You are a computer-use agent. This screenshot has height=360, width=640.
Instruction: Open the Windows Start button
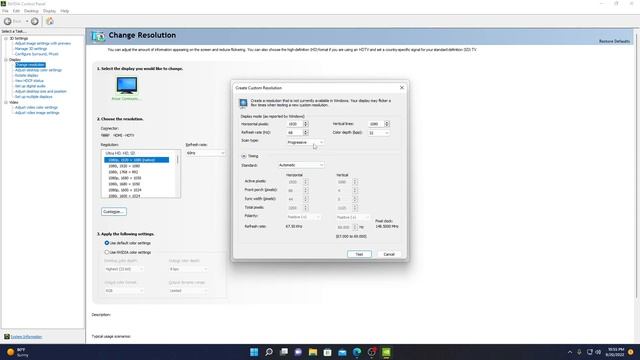(x=254, y=352)
